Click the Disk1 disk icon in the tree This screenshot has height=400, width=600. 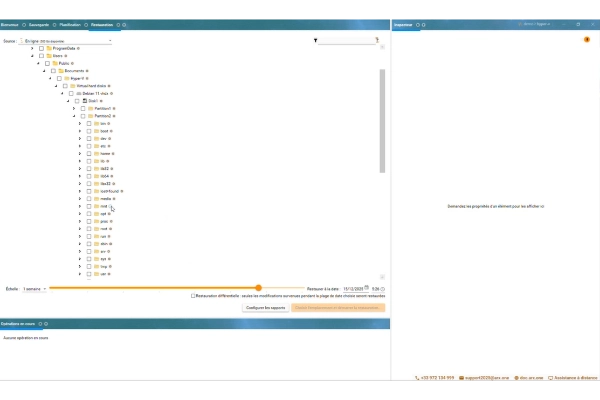[82, 100]
